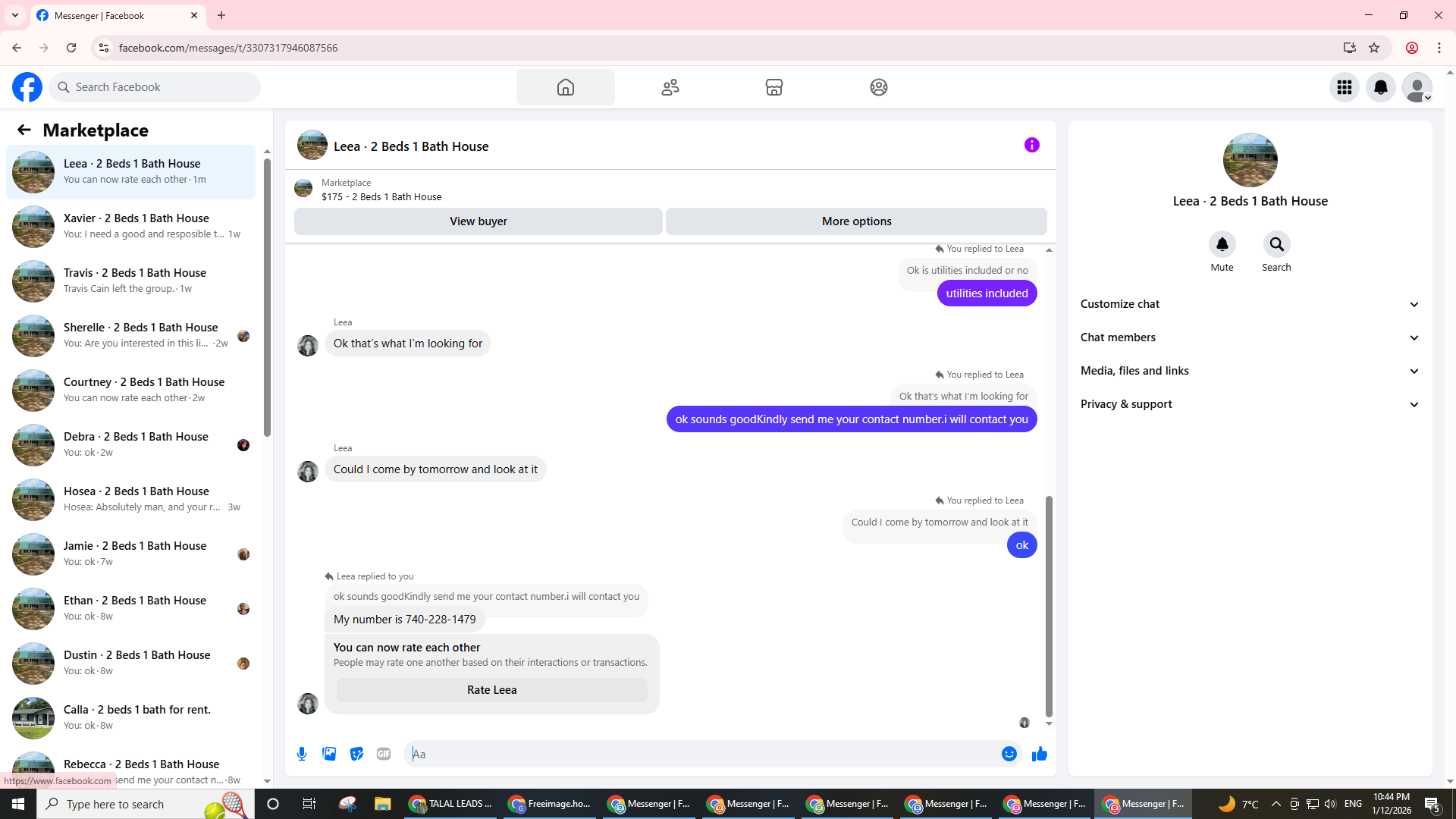Image resolution: width=1456 pixels, height=819 pixels.
Task: Open the emoji picker
Action: click(x=1009, y=754)
